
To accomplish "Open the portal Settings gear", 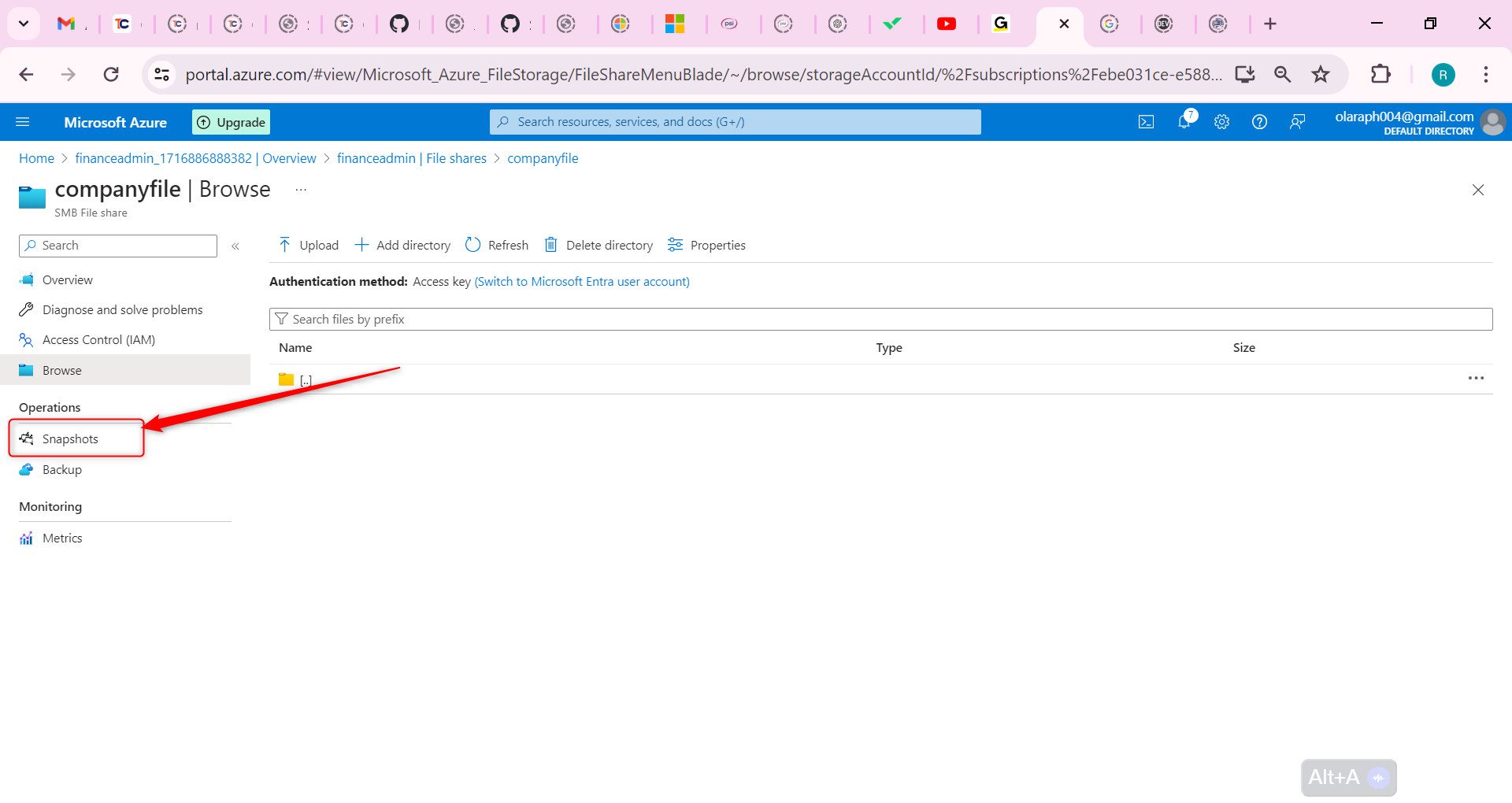I will click(1222, 122).
